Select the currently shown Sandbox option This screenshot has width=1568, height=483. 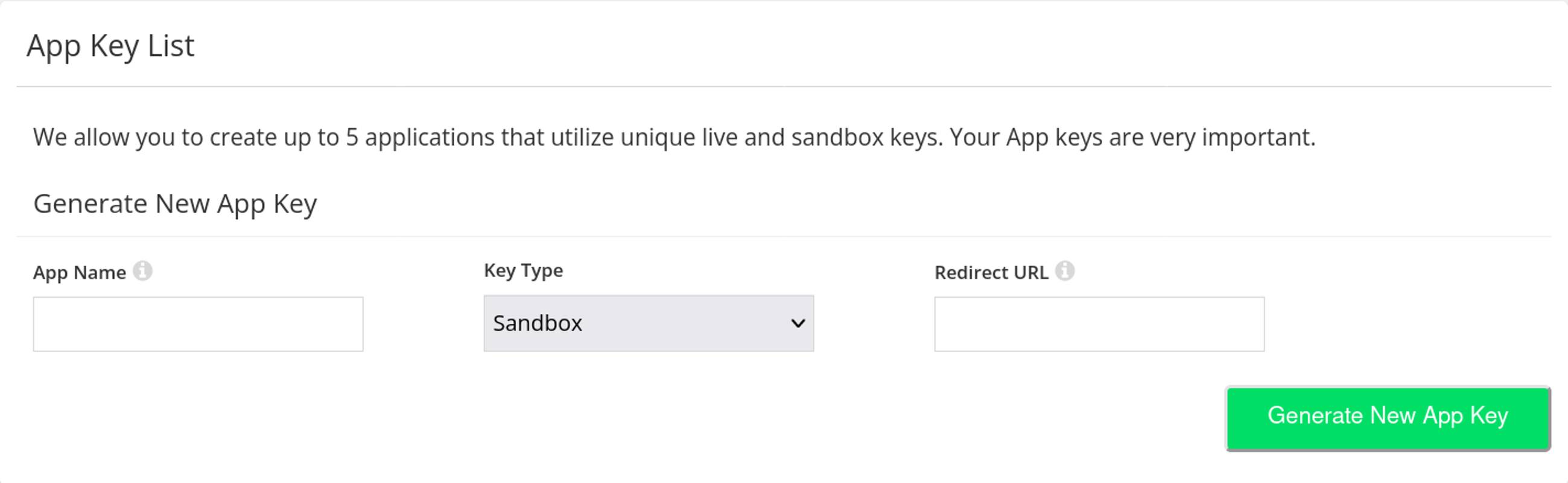tap(649, 323)
